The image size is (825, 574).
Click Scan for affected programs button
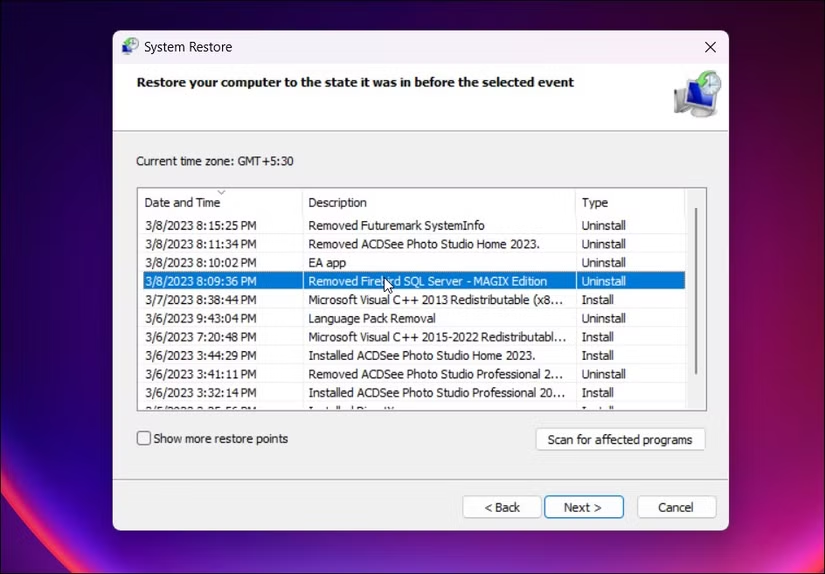[620, 439]
